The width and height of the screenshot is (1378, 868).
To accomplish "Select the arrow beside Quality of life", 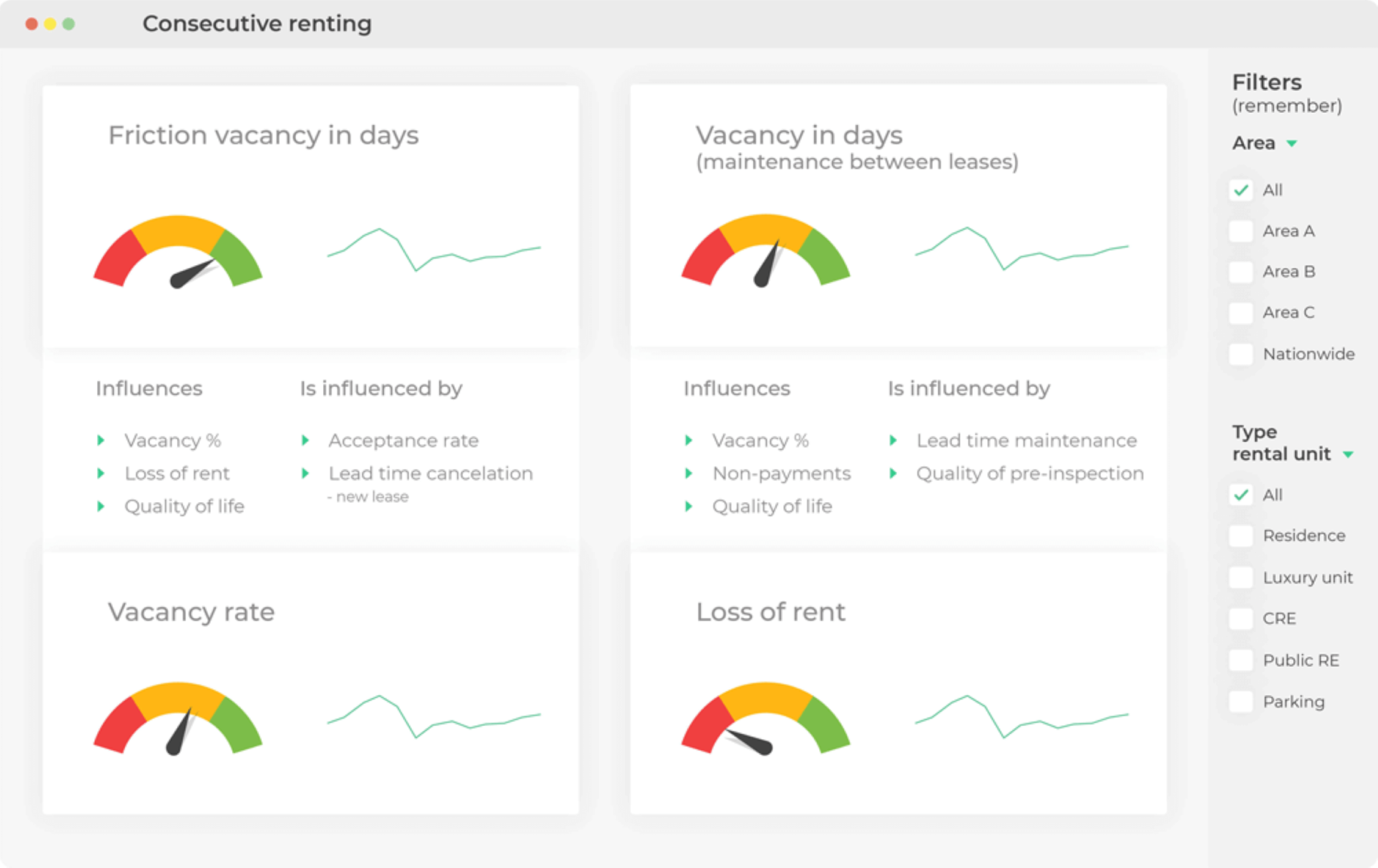I will 102,506.
